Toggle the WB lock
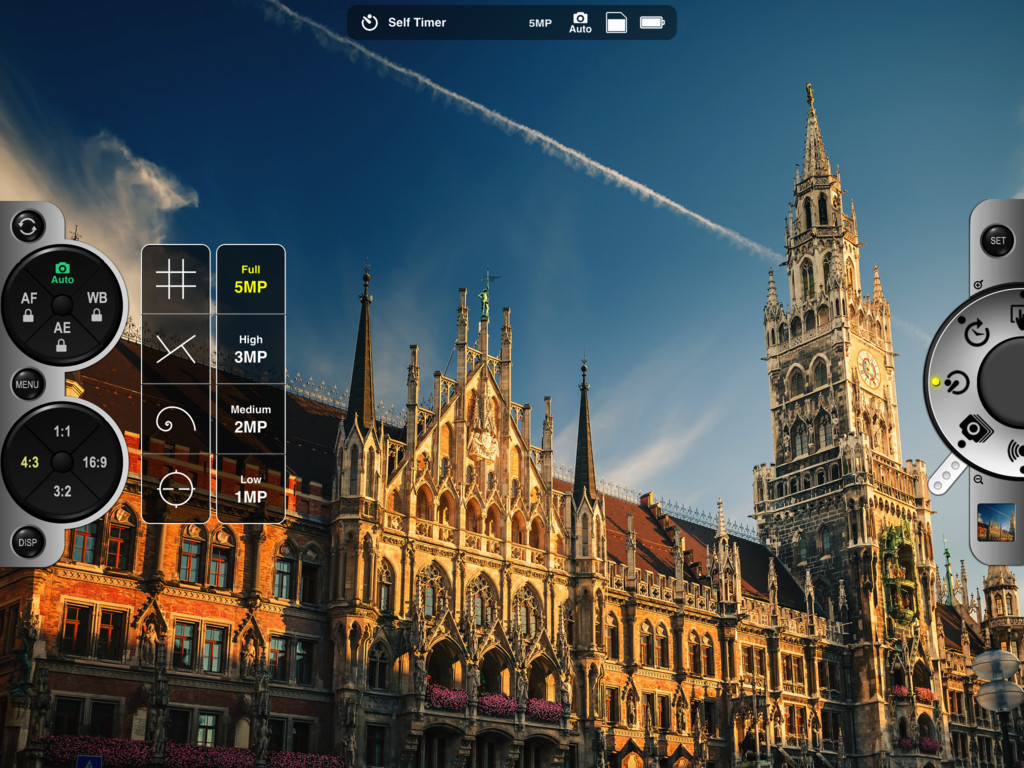Image resolution: width=1024 pixels, height=768 pixels. tap(96, 305)
